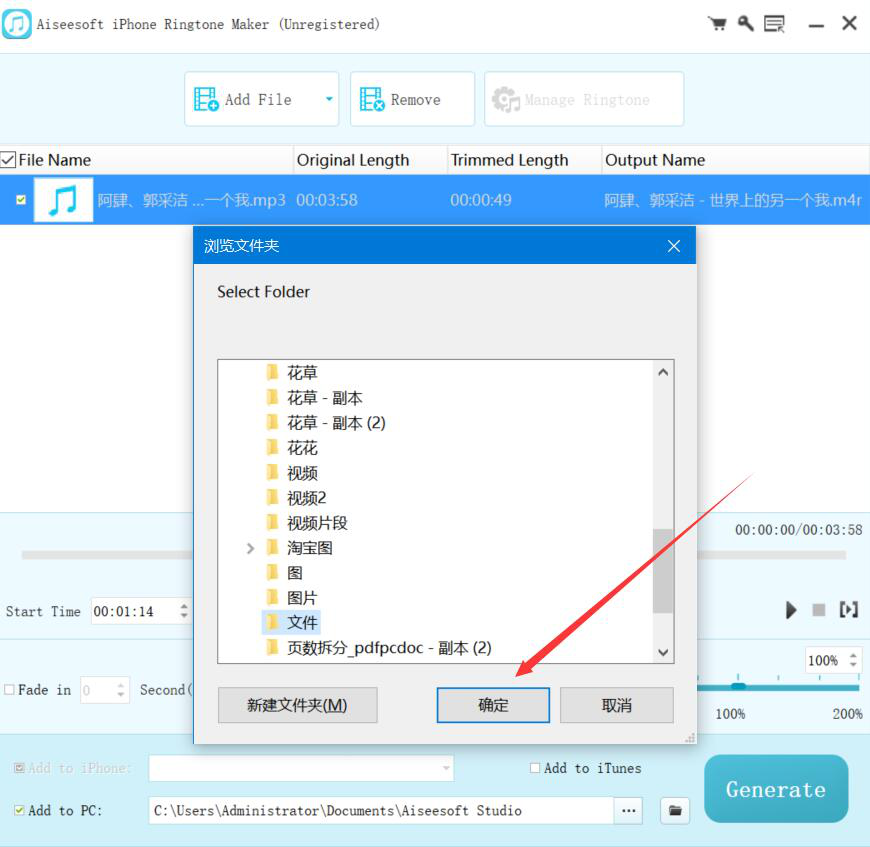Open the Add File dropdown arrow

(329, 99)
